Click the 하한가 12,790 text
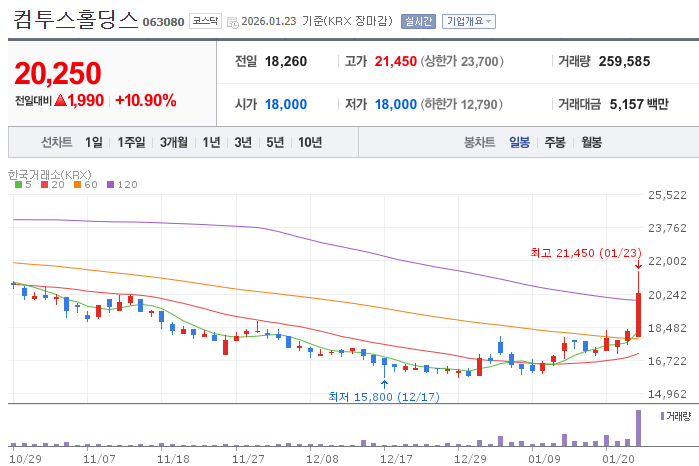The height and width of the screenshot is (466, 699). 461,104
